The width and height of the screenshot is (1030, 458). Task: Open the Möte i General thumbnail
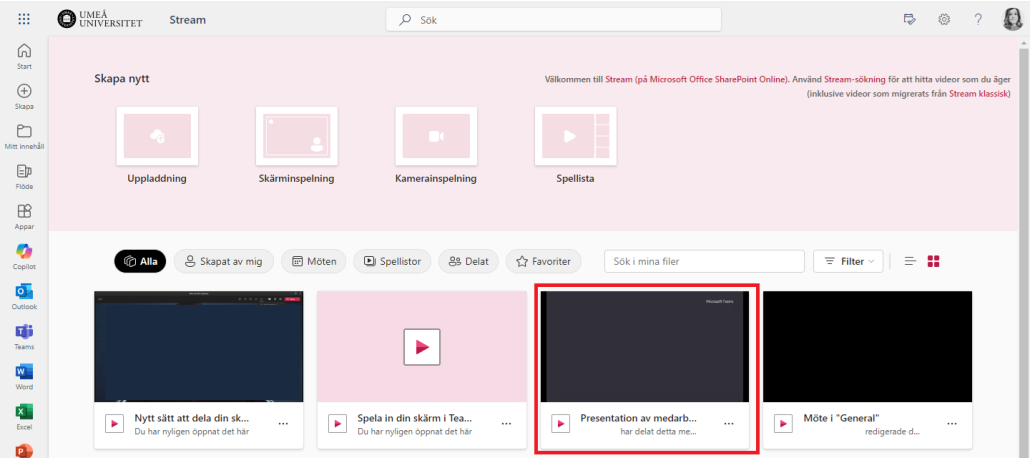click(868, 346)
